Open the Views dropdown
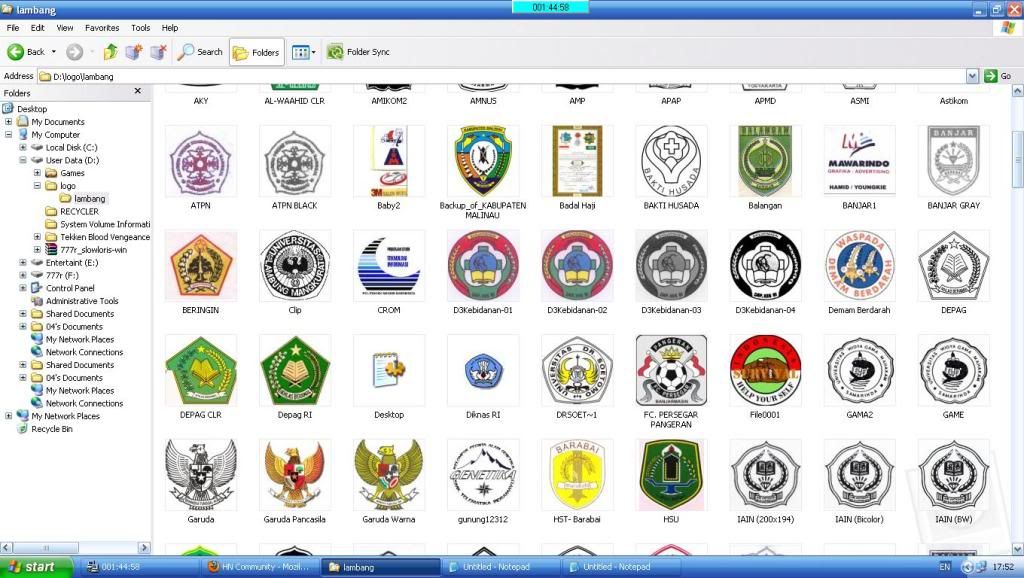This screenshot has height=578, width=1024. [304, 52]
